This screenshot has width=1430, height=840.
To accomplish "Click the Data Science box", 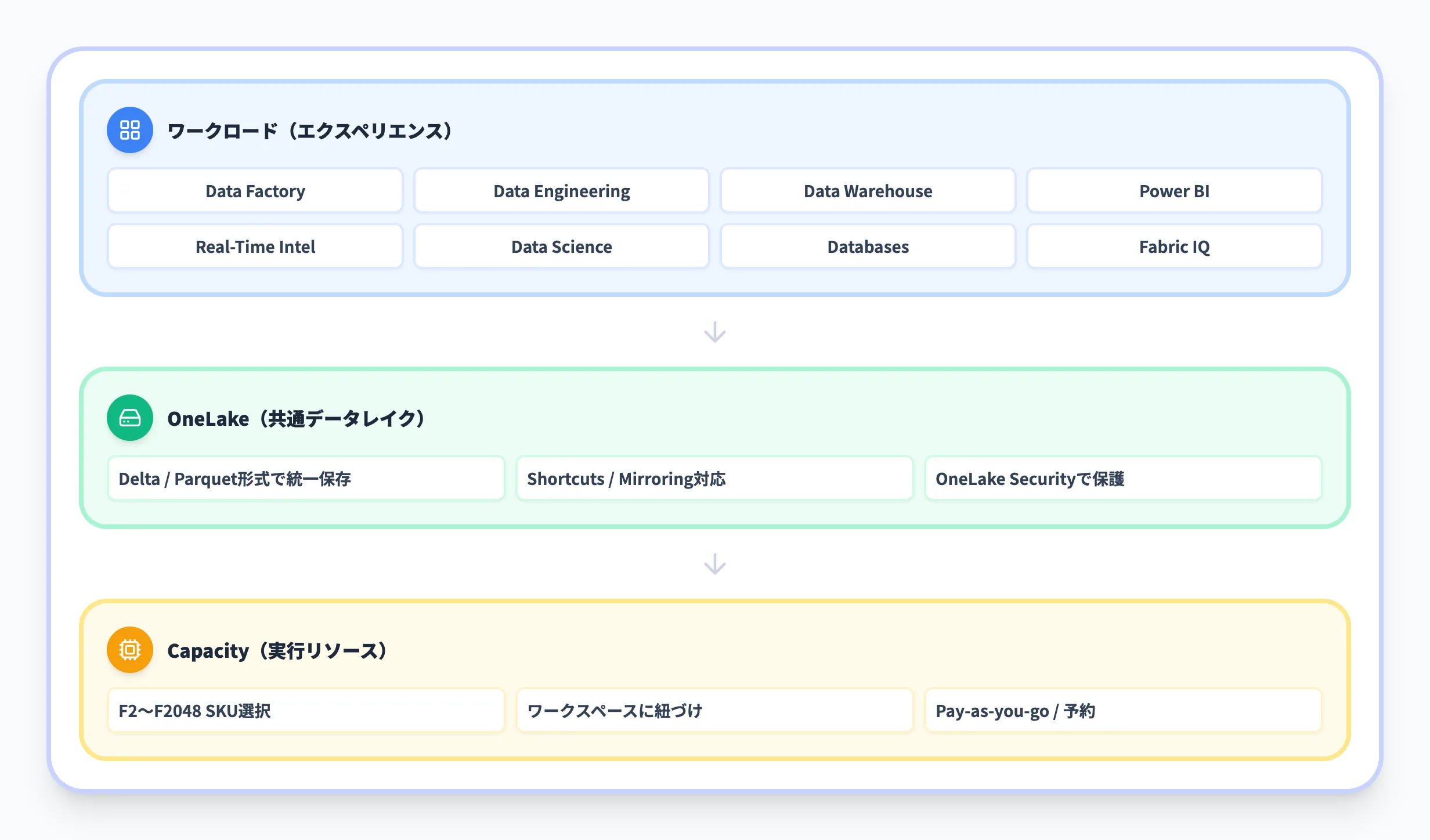I will tap(561, 246).
